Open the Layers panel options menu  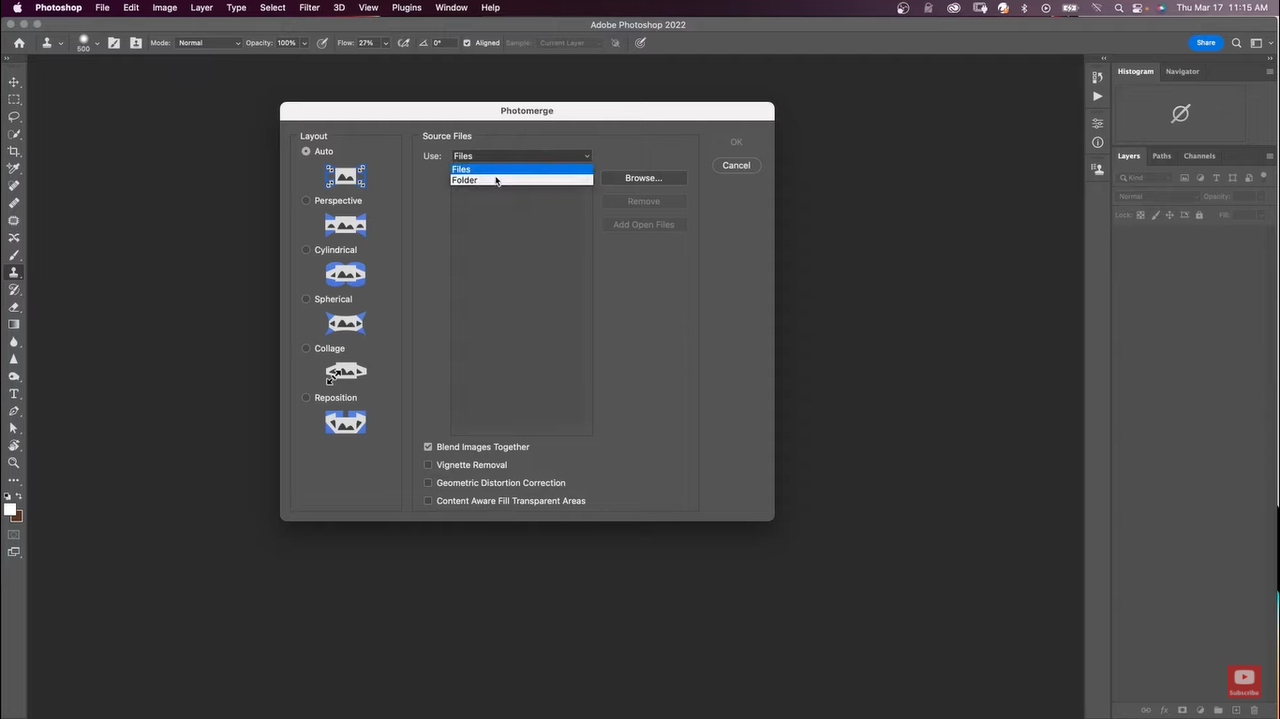click(x=1270, y=156)
